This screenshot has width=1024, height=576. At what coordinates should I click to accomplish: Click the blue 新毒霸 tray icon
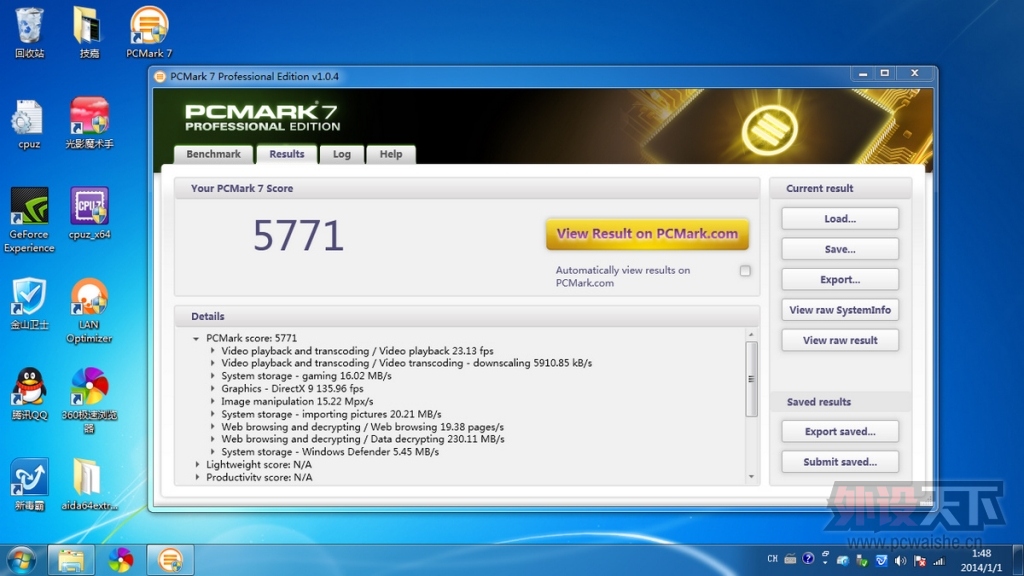tap(881, 560)
